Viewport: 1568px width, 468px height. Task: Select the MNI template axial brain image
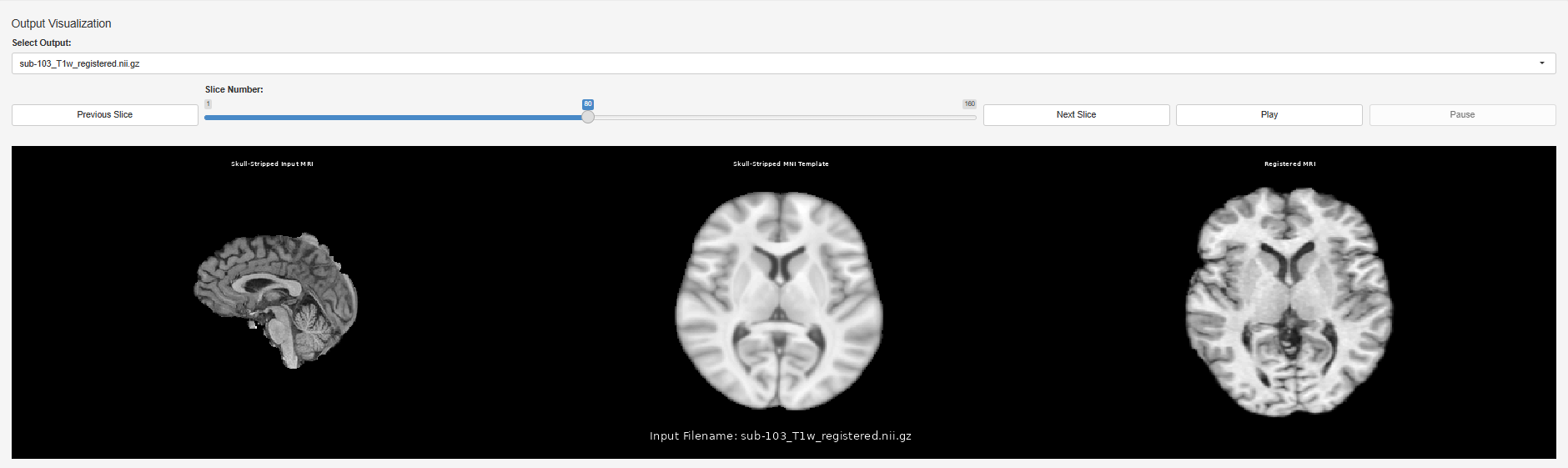point(779,300)
